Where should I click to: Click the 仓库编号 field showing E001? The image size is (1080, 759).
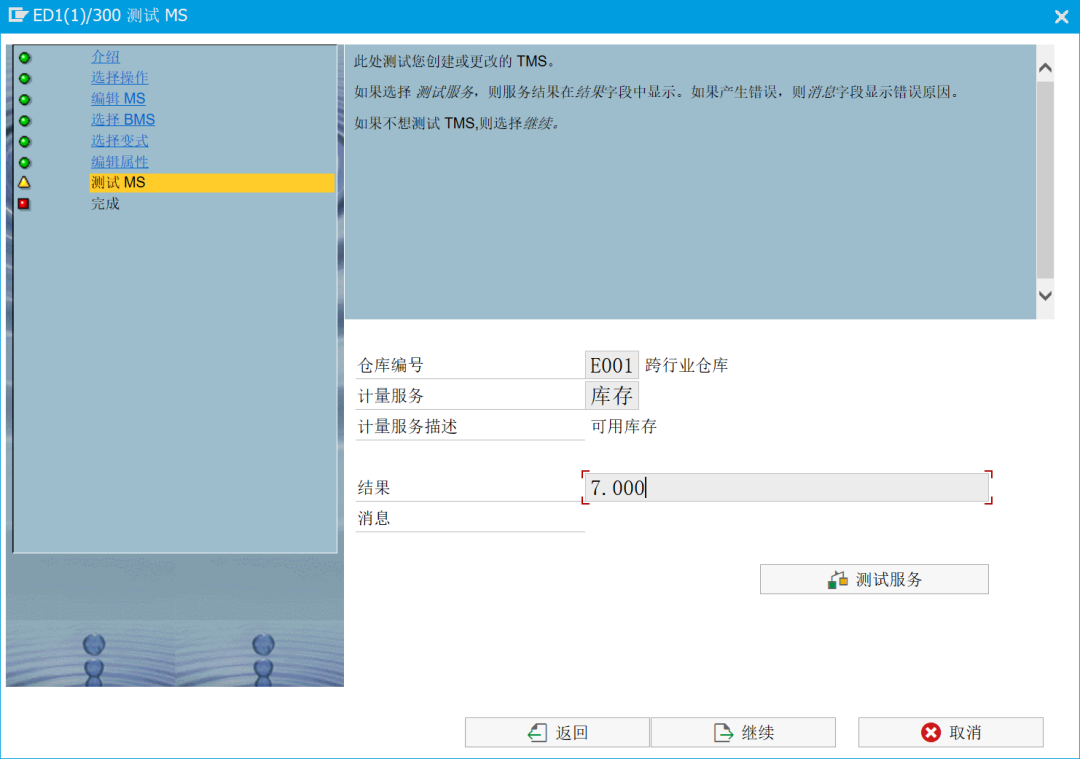[612, 365]
